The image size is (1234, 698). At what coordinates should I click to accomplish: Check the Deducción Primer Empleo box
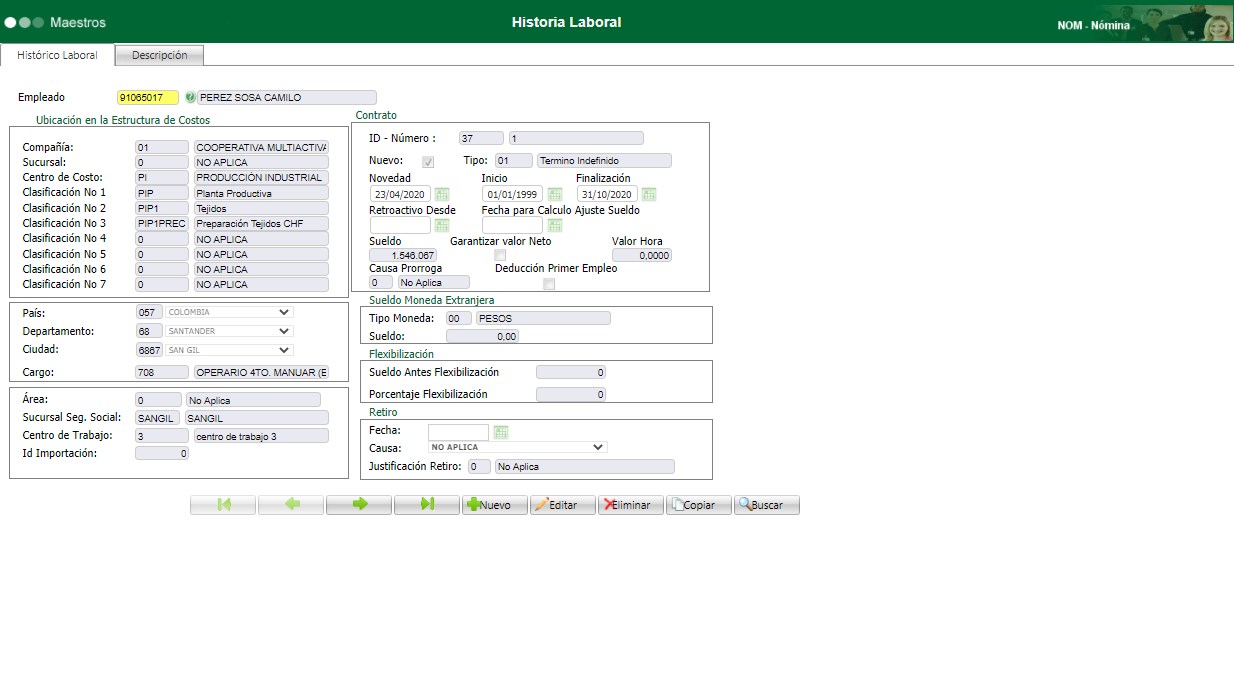[x=548, y=284]
